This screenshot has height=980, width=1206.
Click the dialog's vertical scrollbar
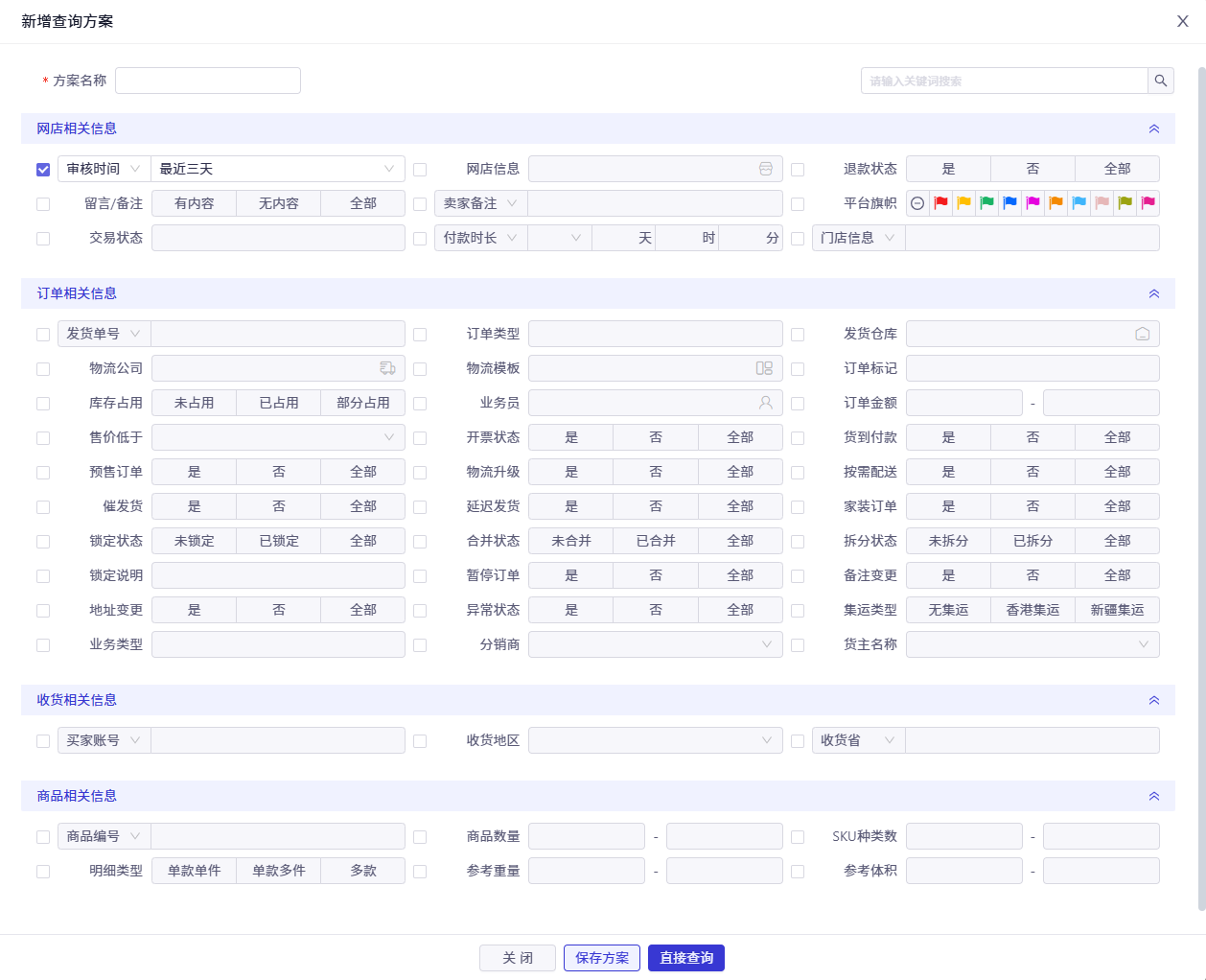[1201, 489]
